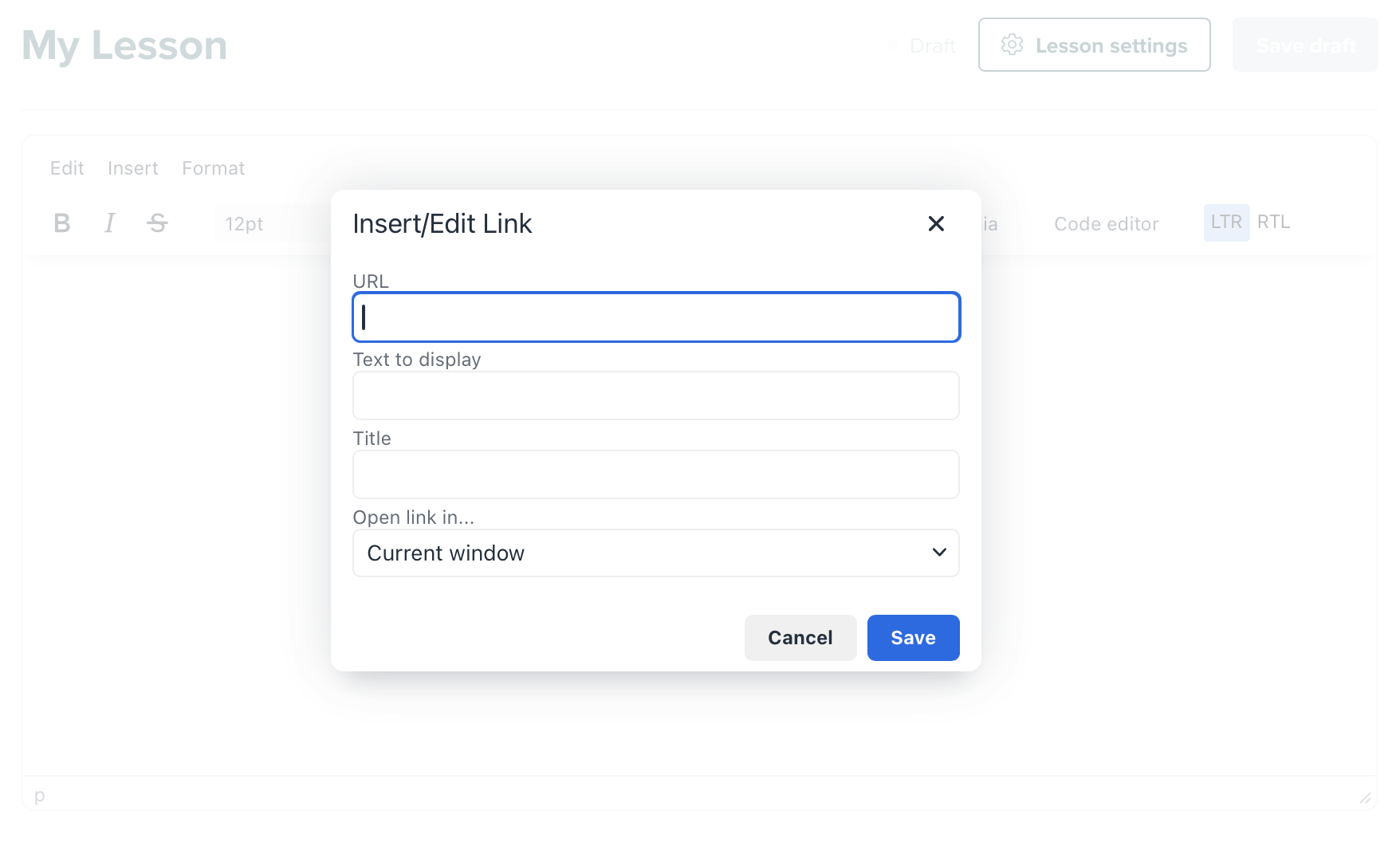Click the Save draft button
The height and width of the screenshot is (842, 1400).
coord(1305,45)
